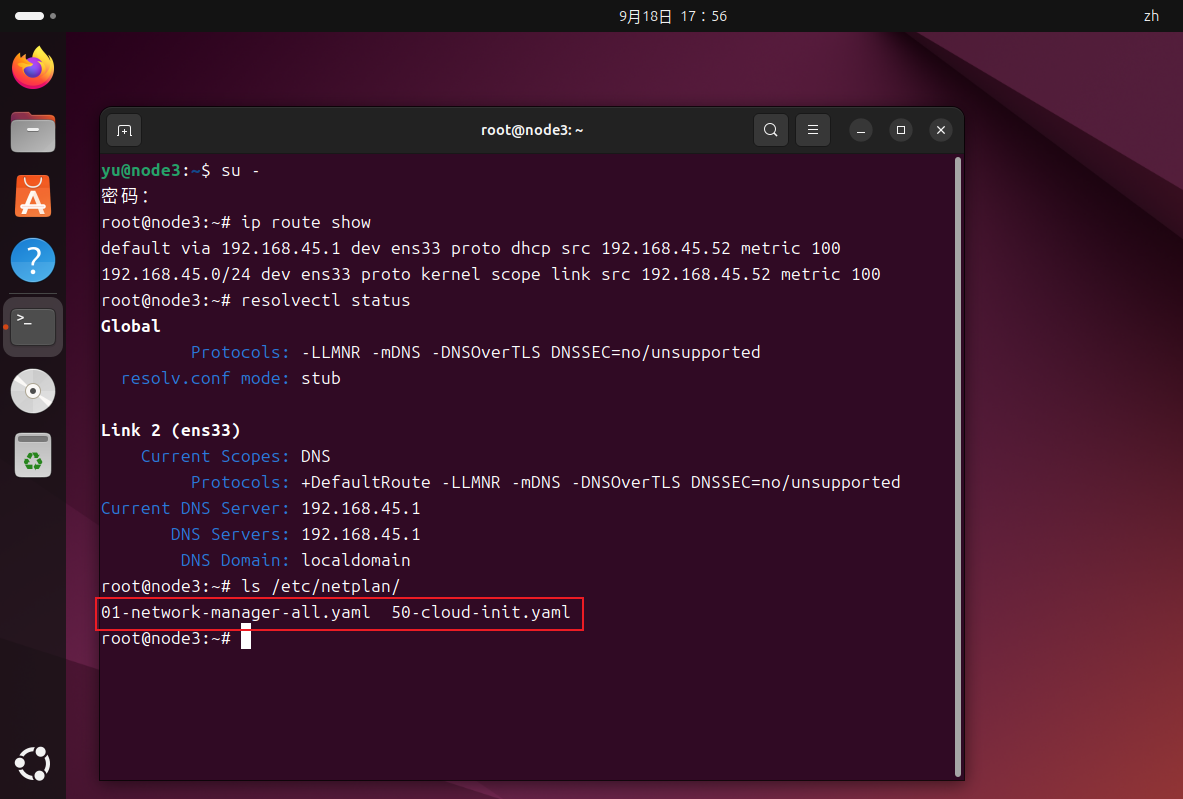The image size is (1183, 799).
Task: Open the Help application in the dock
Action: coord(33,260)
